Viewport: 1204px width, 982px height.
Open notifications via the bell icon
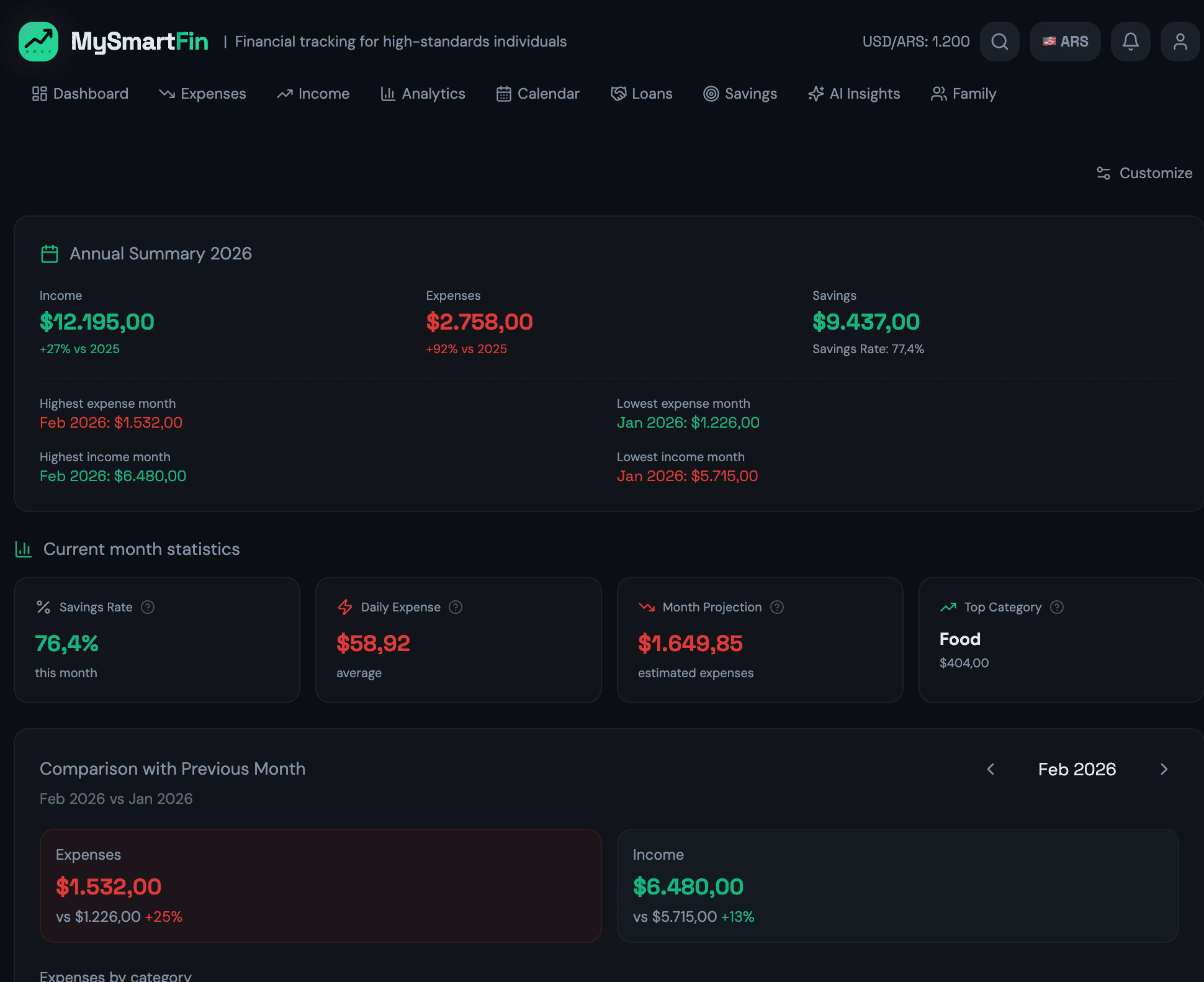coord(1130,42)
